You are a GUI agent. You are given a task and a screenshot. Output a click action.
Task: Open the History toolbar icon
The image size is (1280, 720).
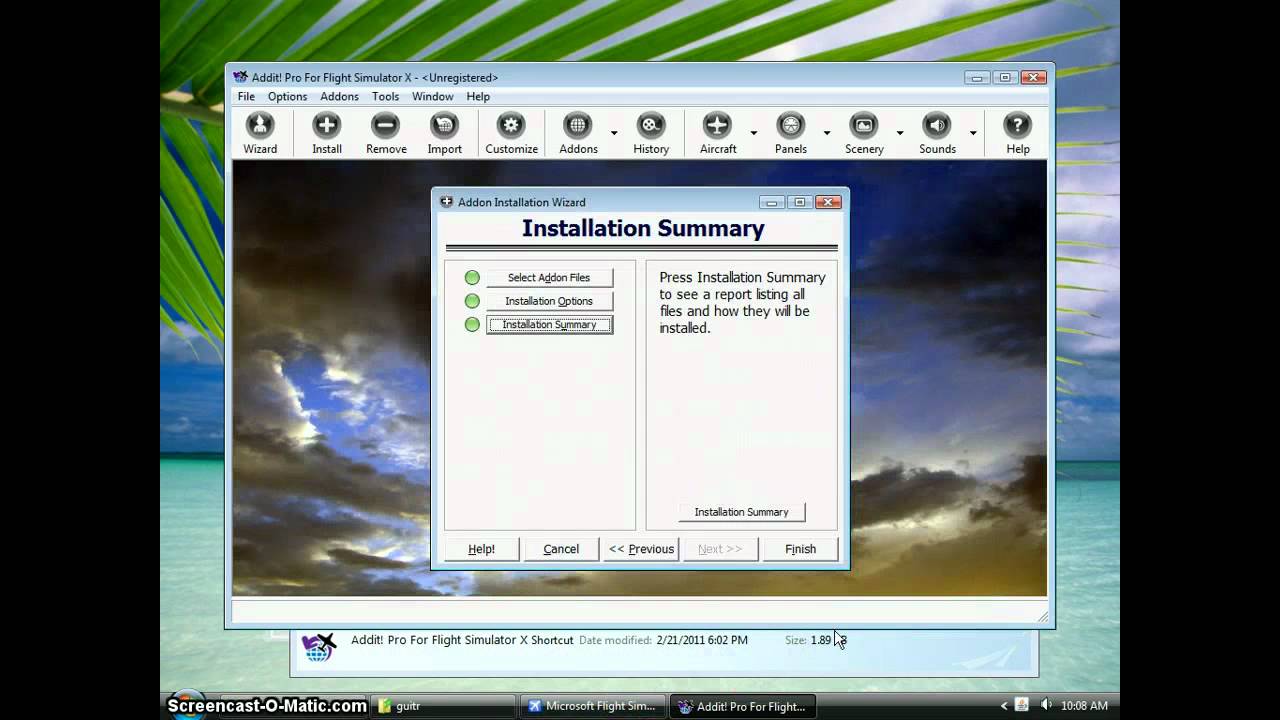[651, 125]
